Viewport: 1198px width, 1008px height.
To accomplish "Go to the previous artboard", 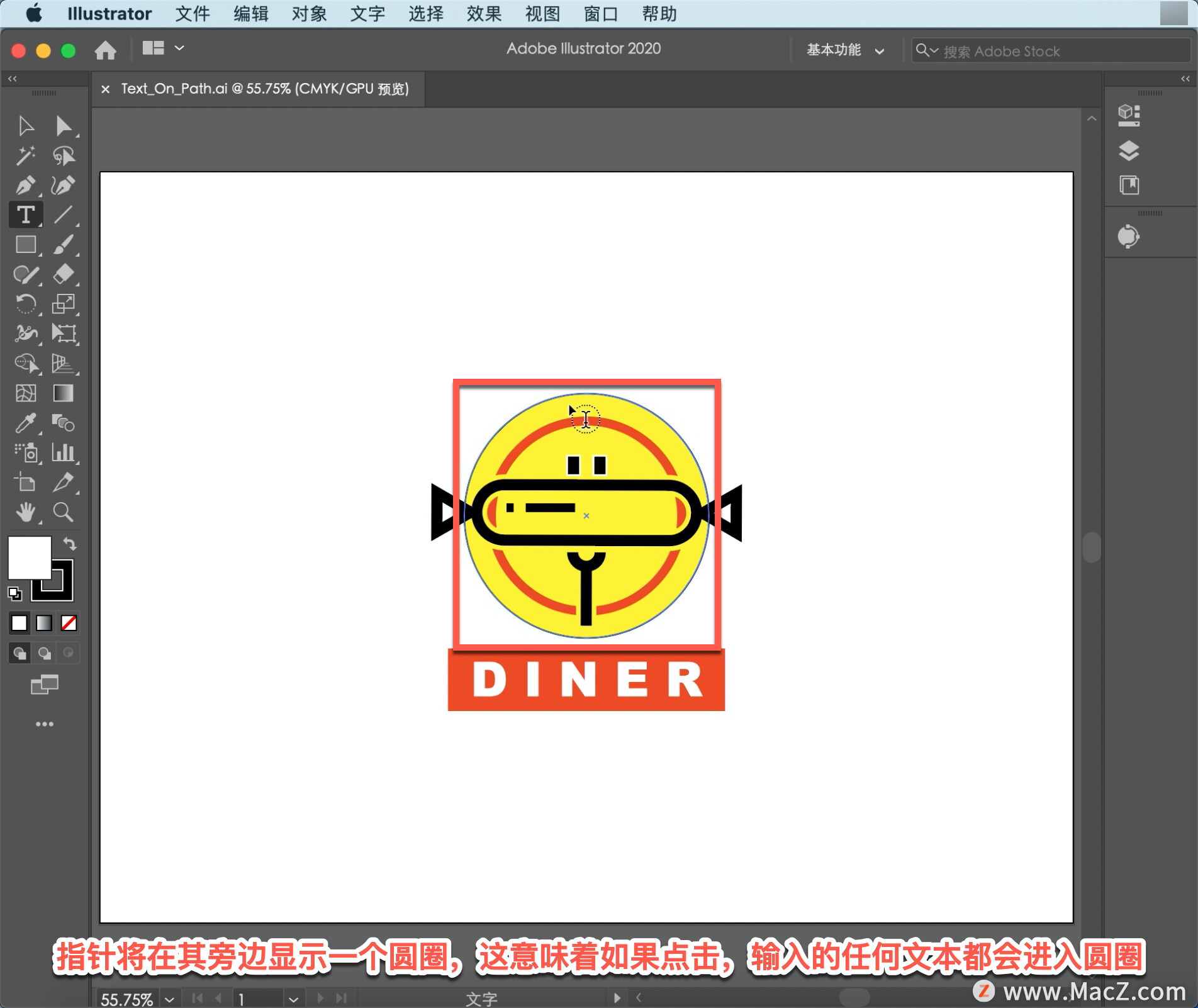I will pyautogui.click(x=218, y=998).
